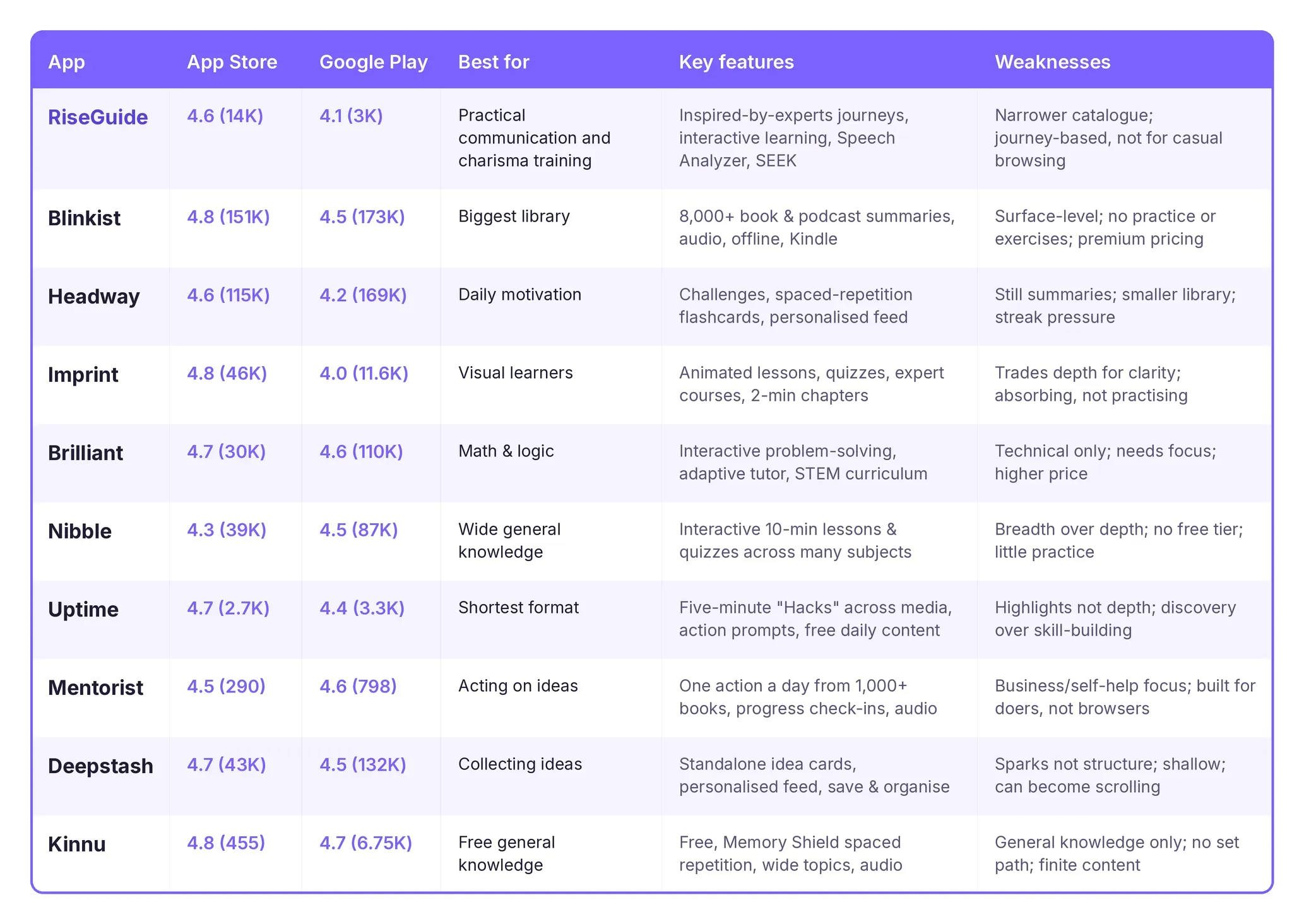
Task: Click the "App" column header
Action: [66, 62]
